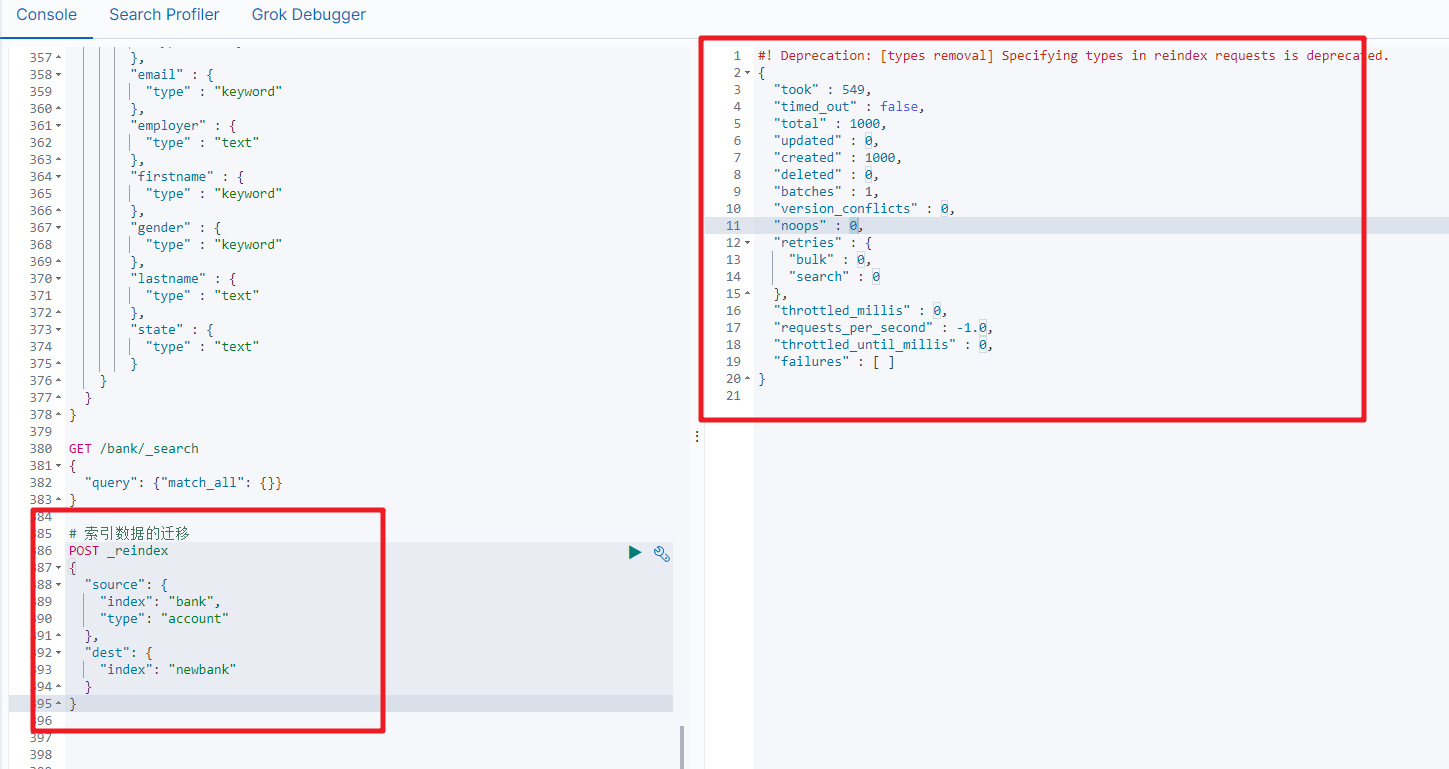Click the Chinese comment line about index migration
This screenshot has width=1449, height=769.
click(129, 534)
